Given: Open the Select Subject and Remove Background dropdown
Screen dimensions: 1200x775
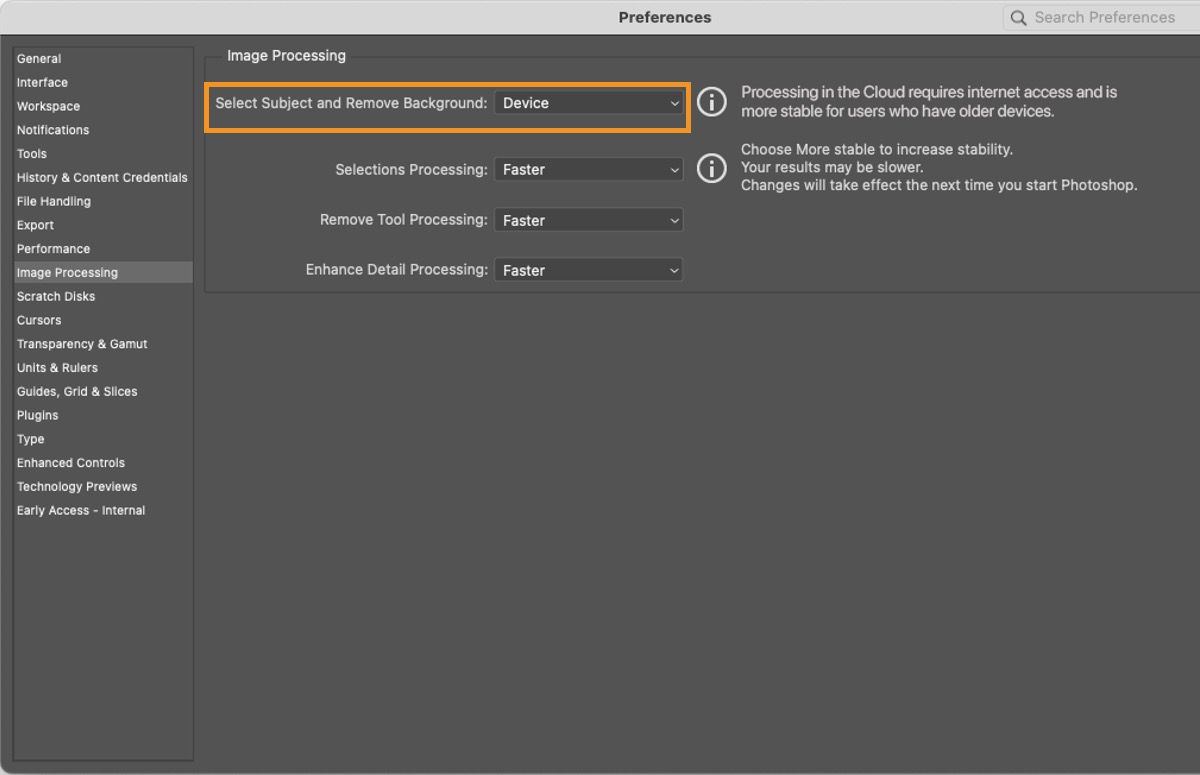Looking at the screenshot, I should tap(588, 102).
